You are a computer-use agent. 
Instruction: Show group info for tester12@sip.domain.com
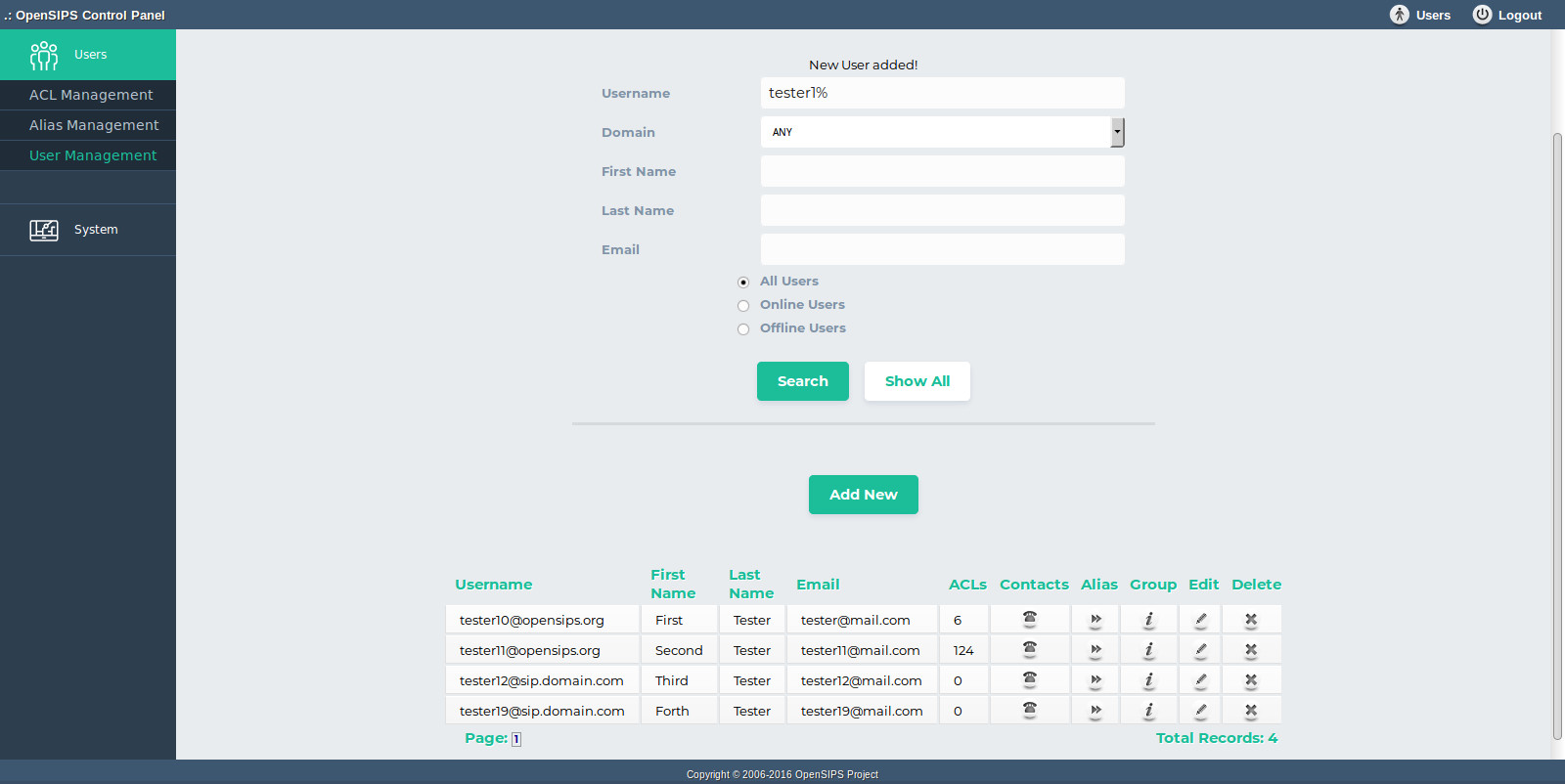[1149, 680]
